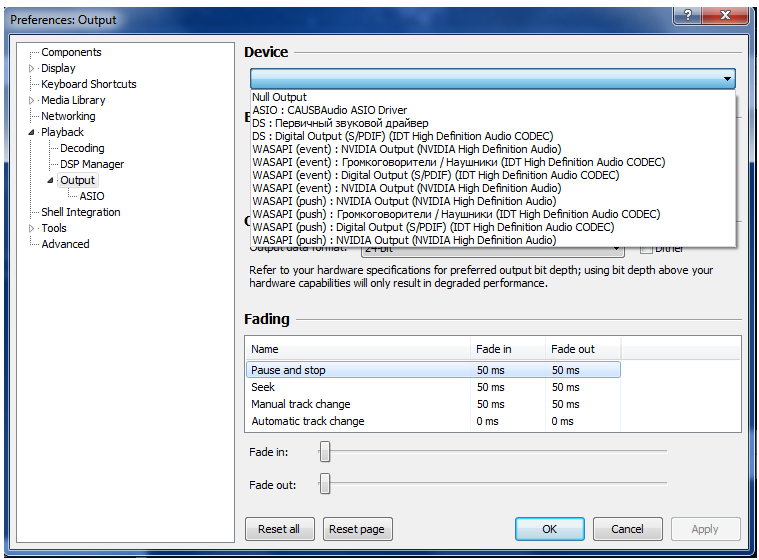
Task: Click the Fade out slider handle
Action: 324,485
